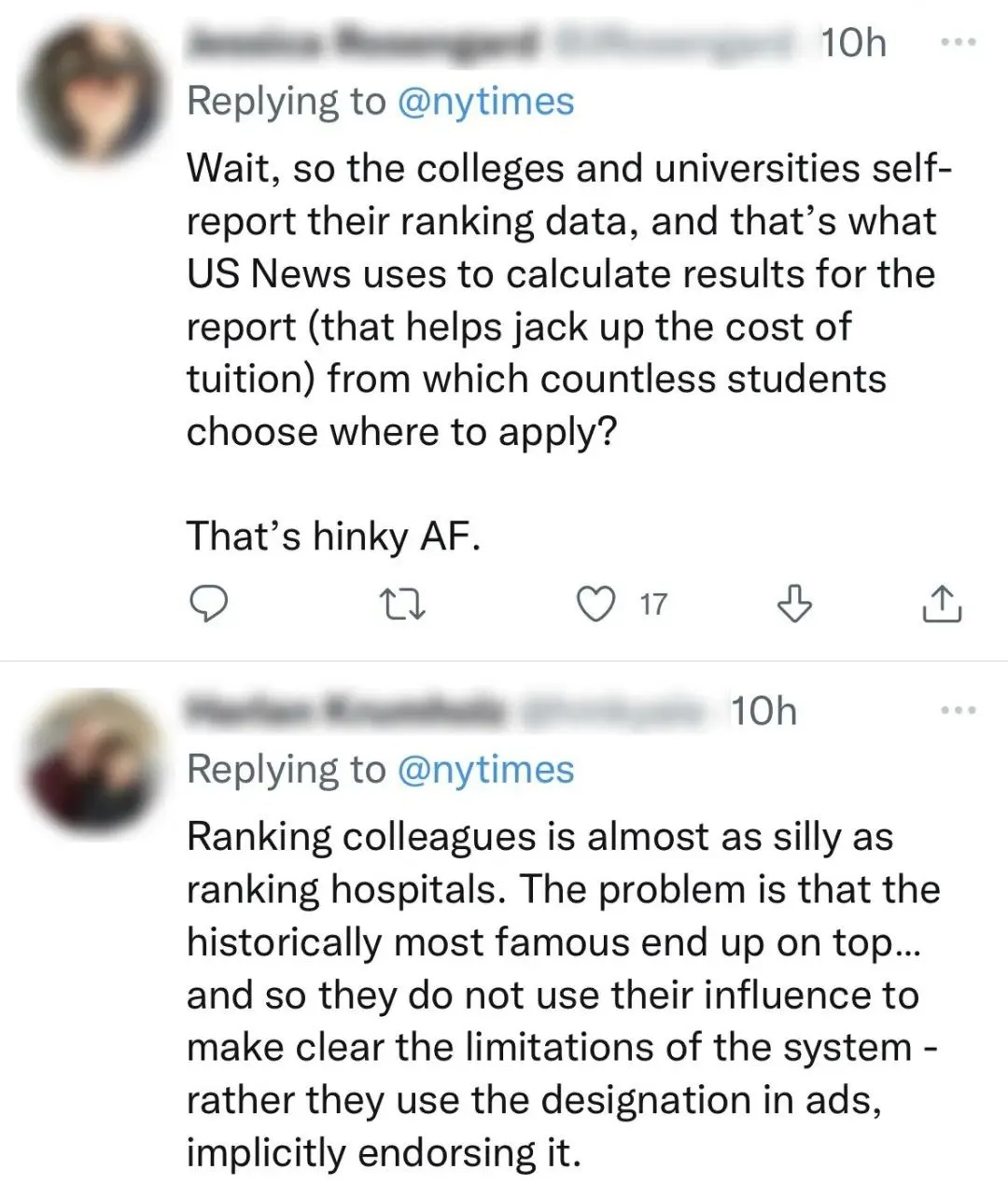Click the like count of 17
This screenshot has height=1184, width=1008.
pos(653,605)
